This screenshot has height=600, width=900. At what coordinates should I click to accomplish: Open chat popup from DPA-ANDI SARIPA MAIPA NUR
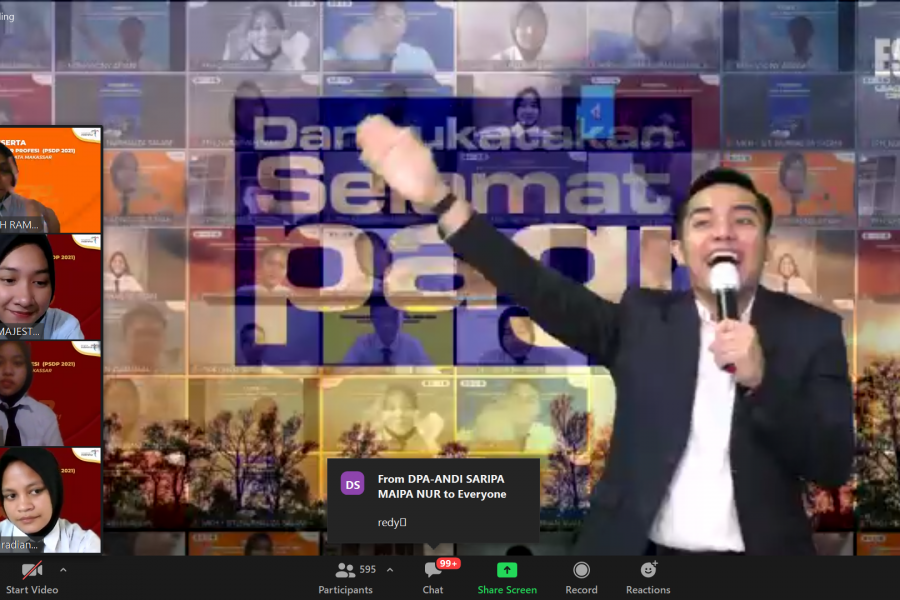coord(441,486)
